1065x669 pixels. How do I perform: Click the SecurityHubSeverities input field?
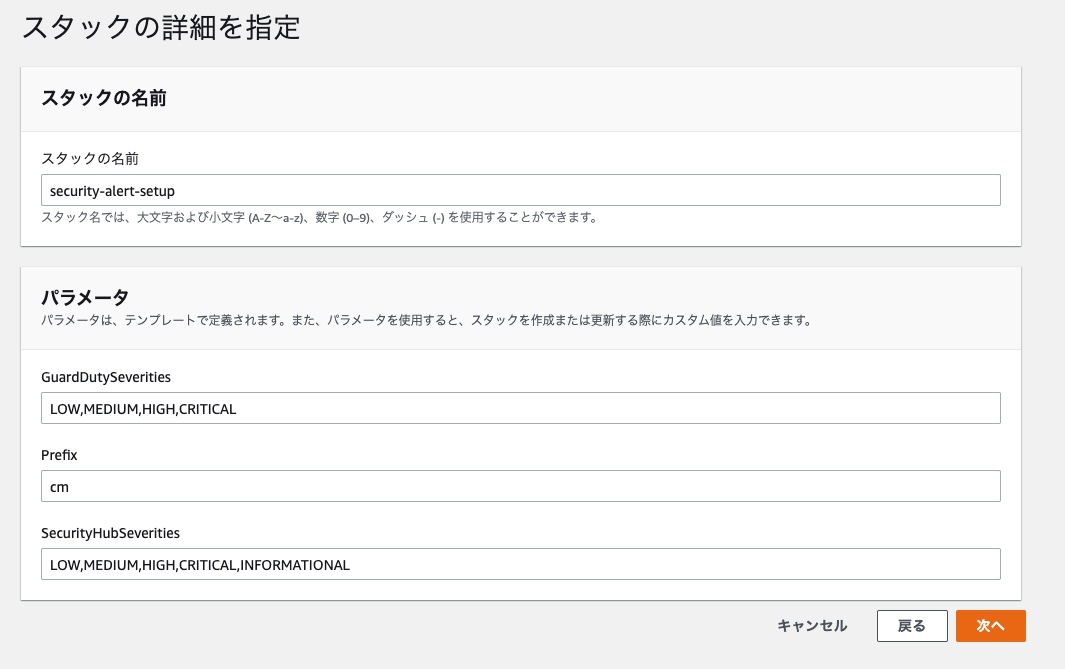520,564
